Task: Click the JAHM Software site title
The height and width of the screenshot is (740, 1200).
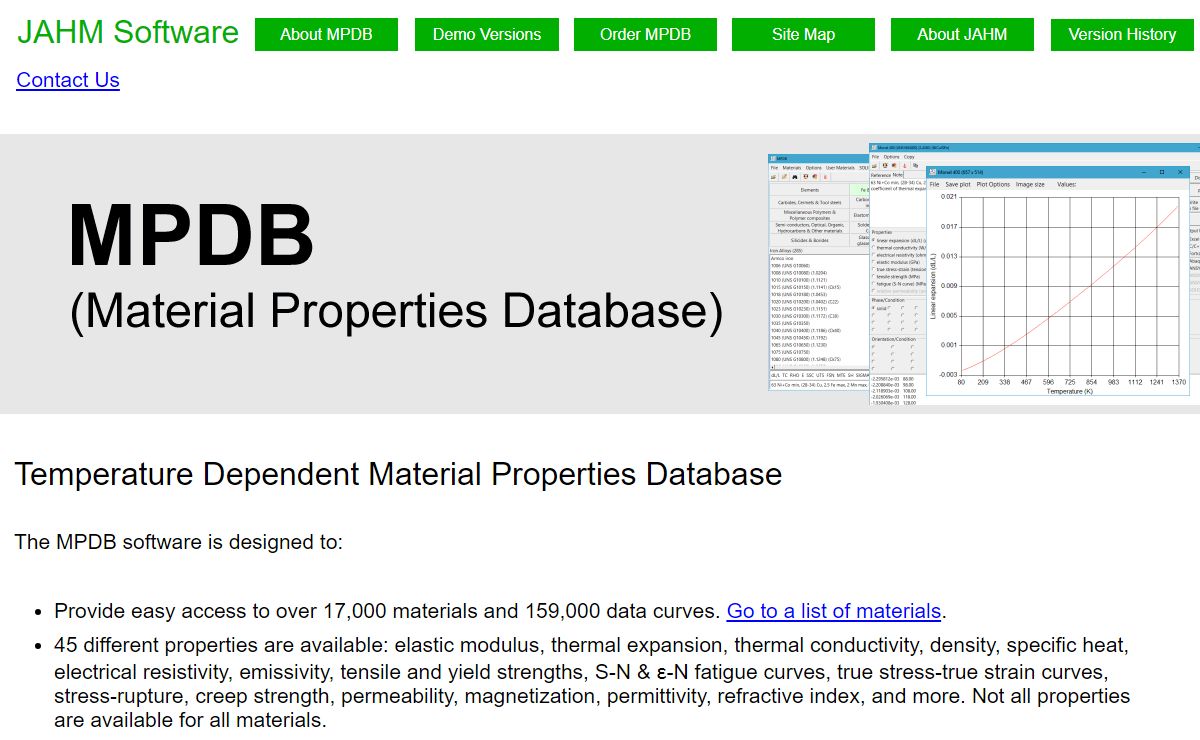Action: [128, 32]
